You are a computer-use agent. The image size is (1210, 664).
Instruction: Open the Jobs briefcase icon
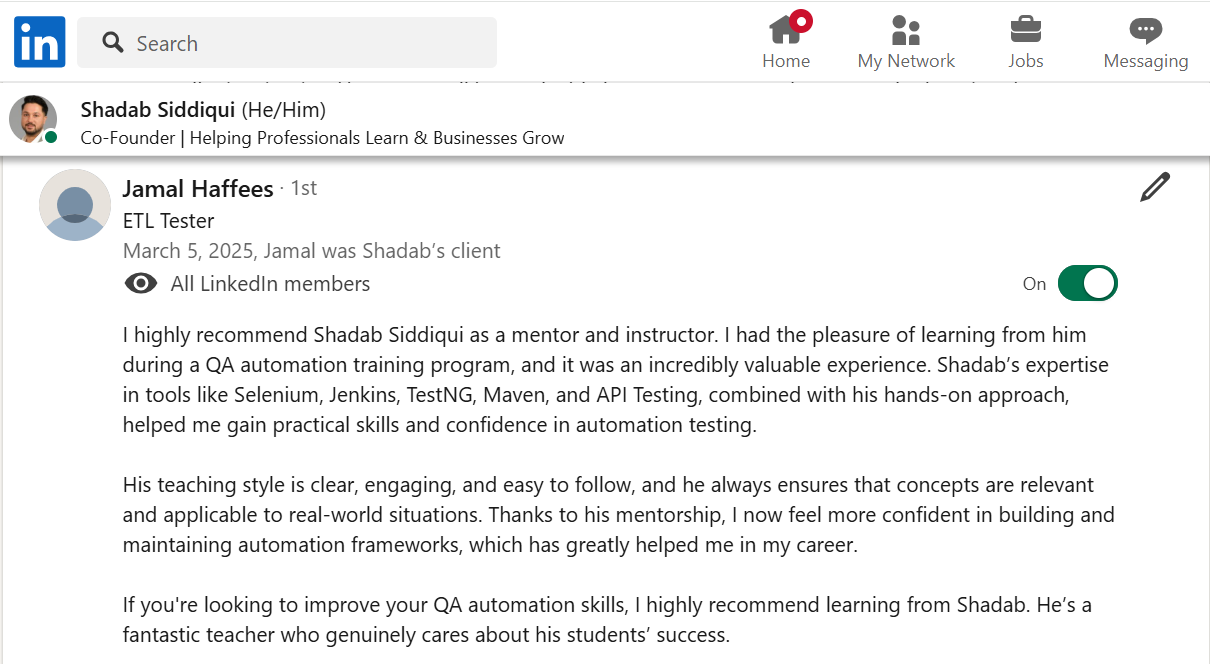pyautogui.click(x=1025, y=29)
